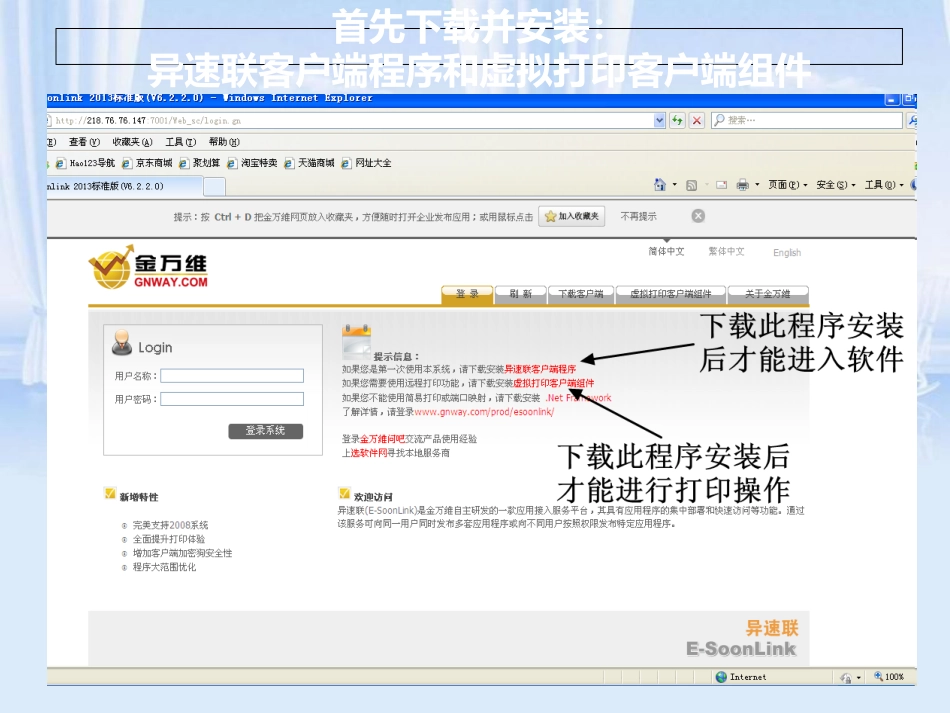Click the E-SoonLink 异速联 footer logo
This screenshot has height=713, width=950.
(x=743, y=638)
